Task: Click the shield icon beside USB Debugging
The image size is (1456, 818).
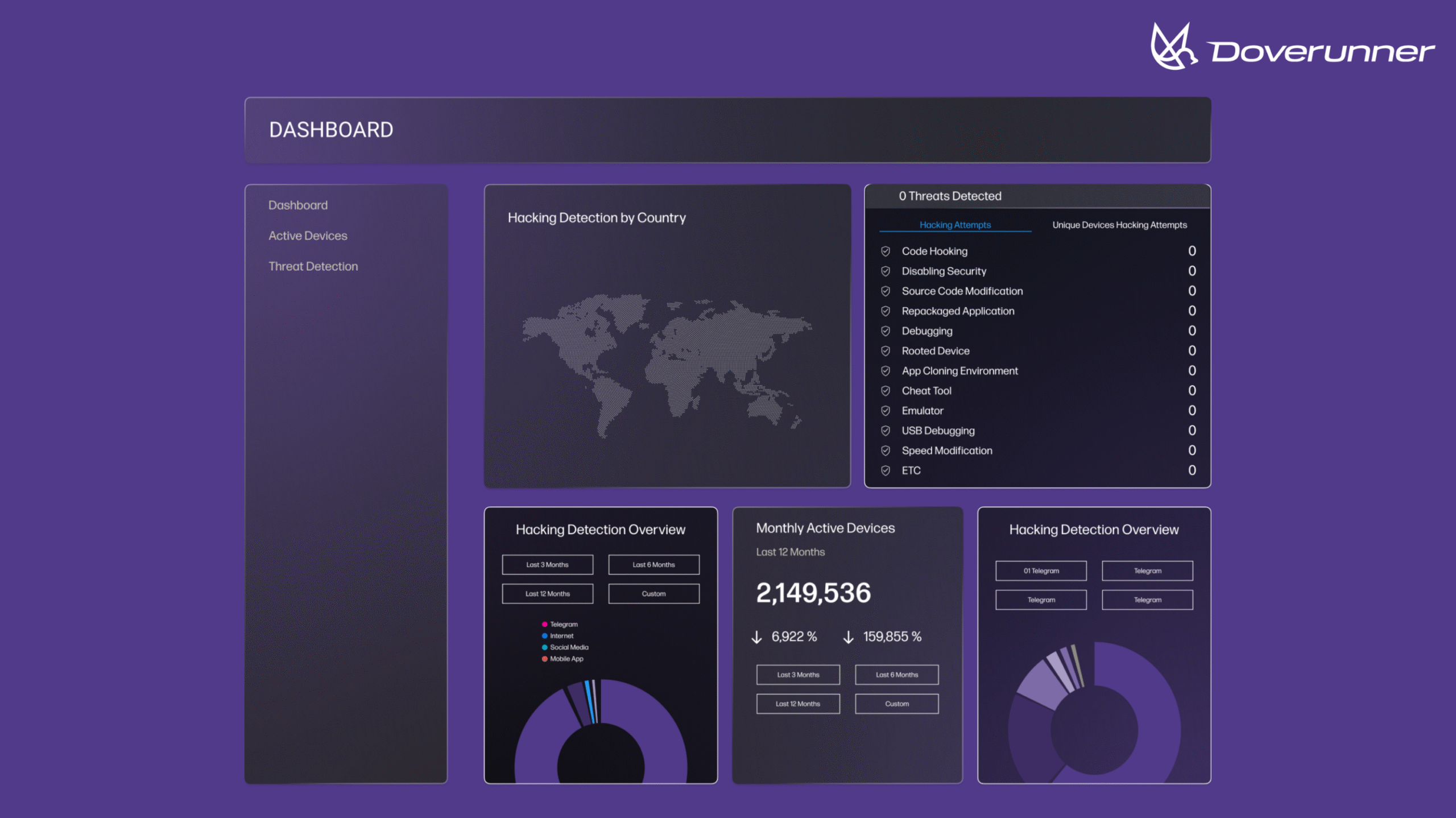Action: (x=886, y=430)
